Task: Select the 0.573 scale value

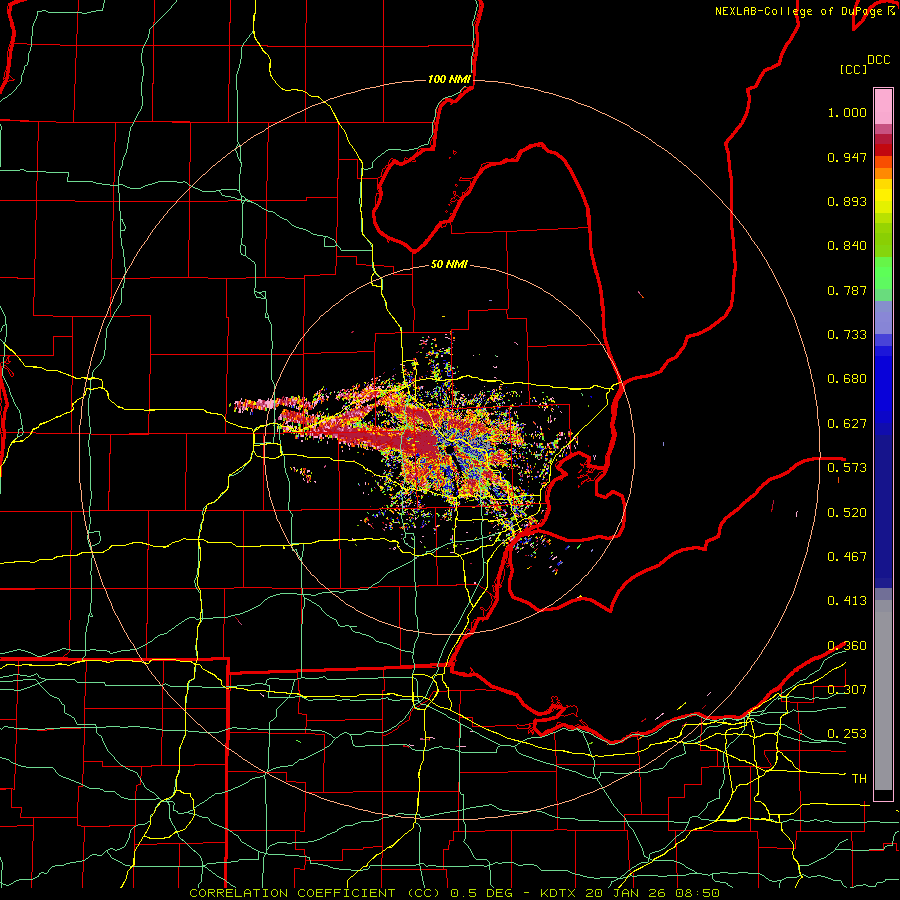Action: pyautogui.click(x=847, y=468)
